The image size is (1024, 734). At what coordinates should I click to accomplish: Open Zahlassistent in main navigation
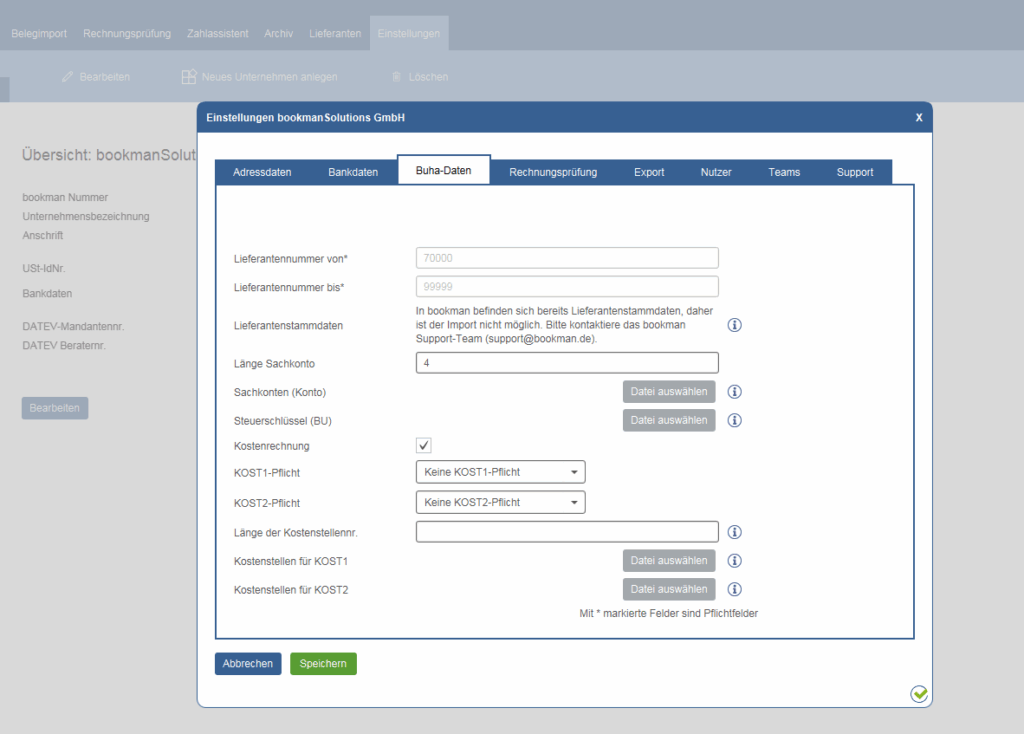pyautogui.click(x=217, y=33)
